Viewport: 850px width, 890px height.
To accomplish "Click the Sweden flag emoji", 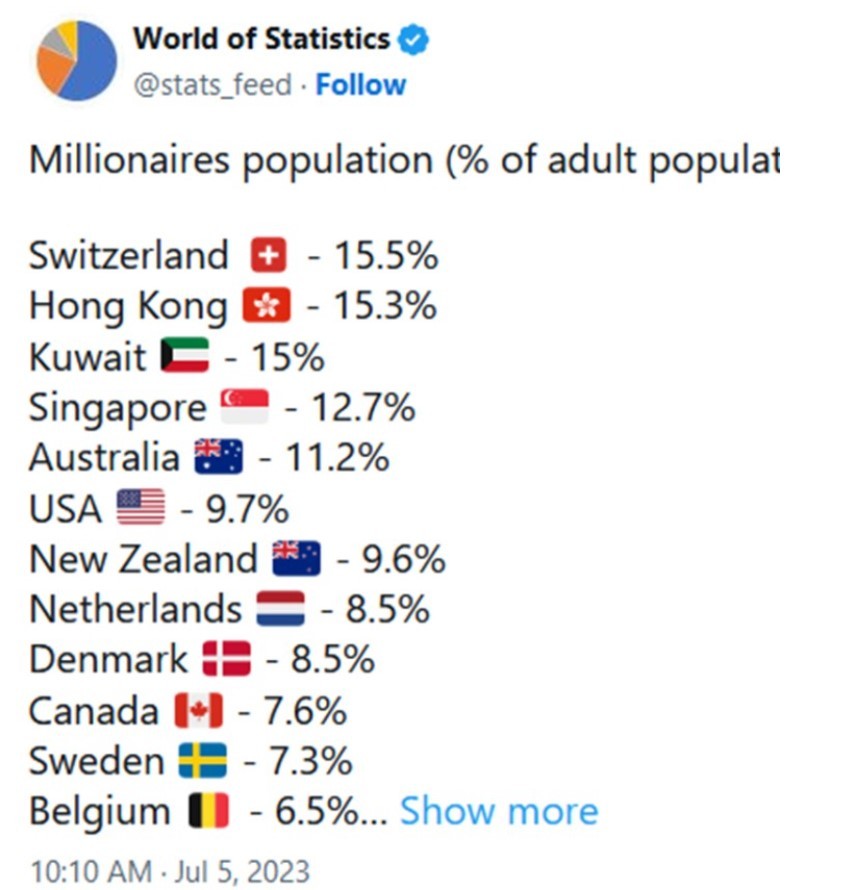I will point(203,761).
